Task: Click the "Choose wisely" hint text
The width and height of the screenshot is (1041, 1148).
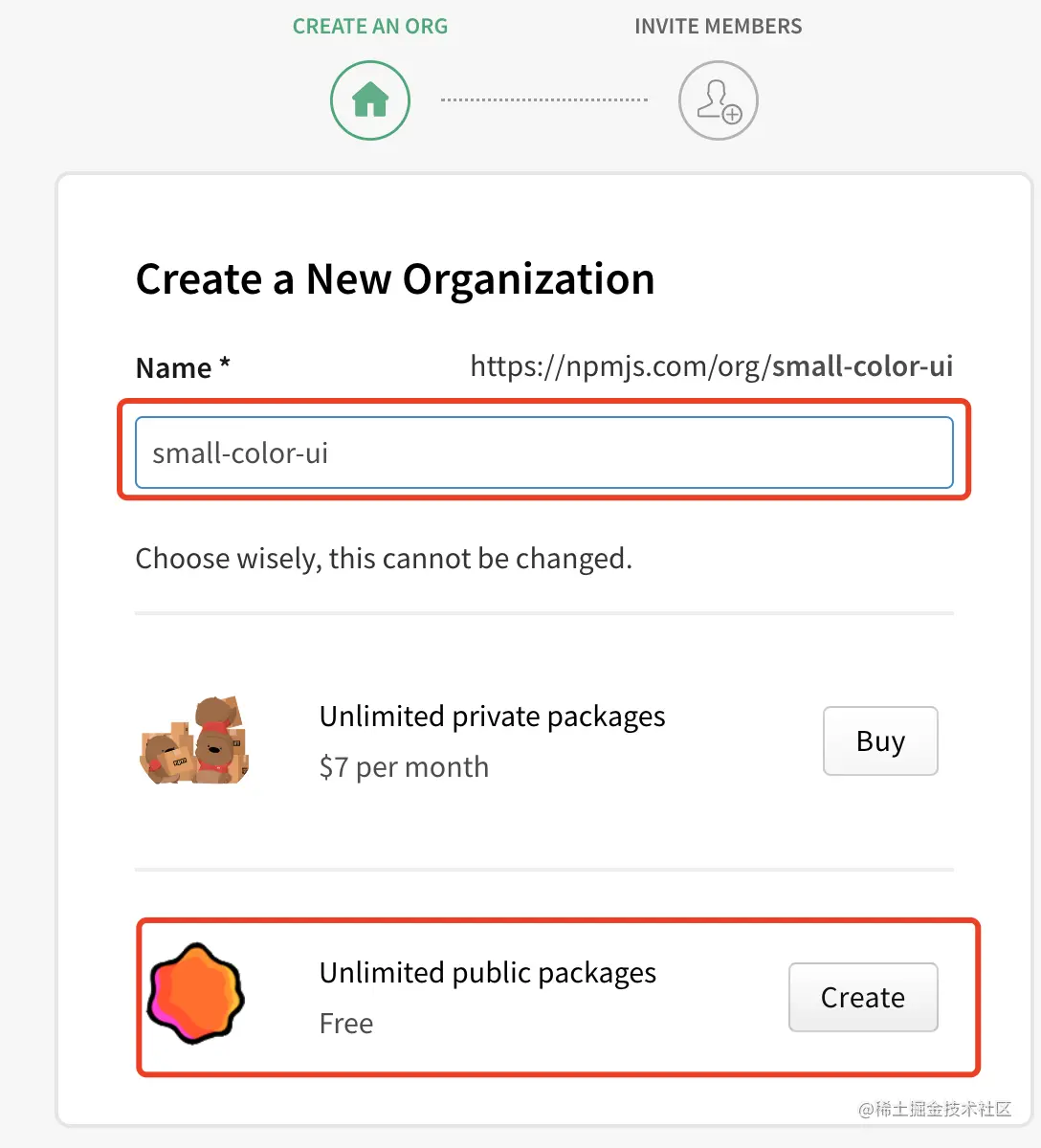Action: point(384,559)
